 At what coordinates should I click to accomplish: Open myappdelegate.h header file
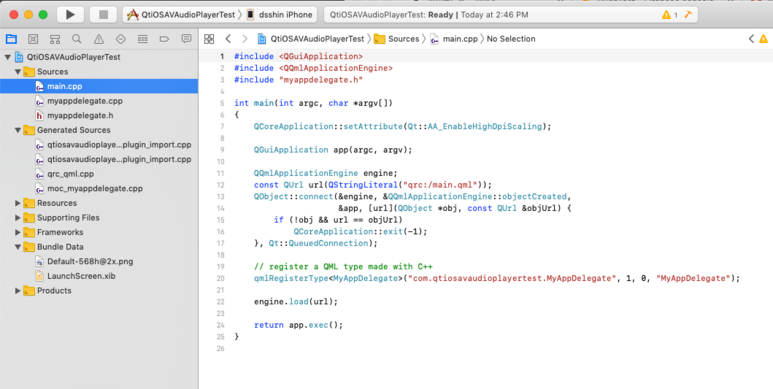[81, 115]
